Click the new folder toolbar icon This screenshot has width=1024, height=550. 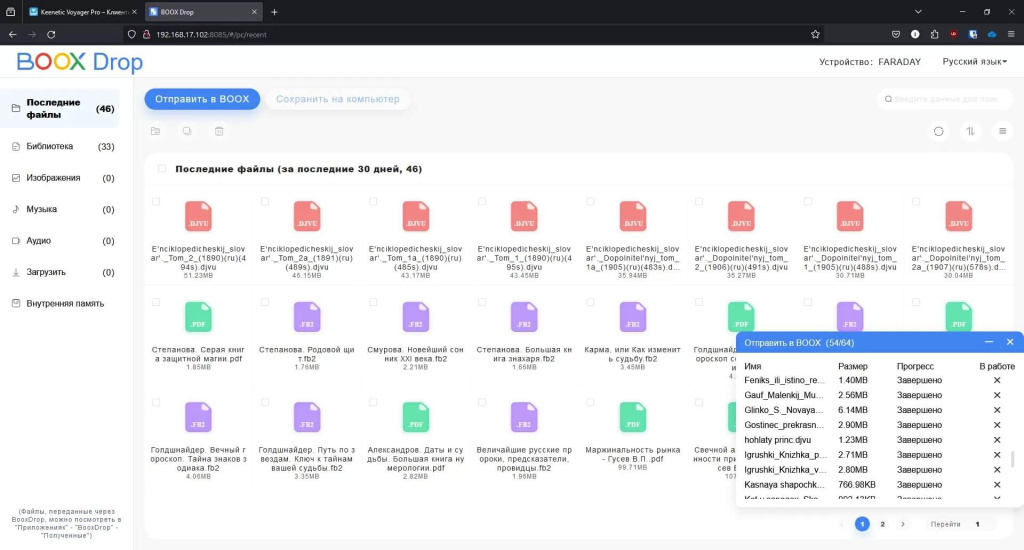point(155,131)
